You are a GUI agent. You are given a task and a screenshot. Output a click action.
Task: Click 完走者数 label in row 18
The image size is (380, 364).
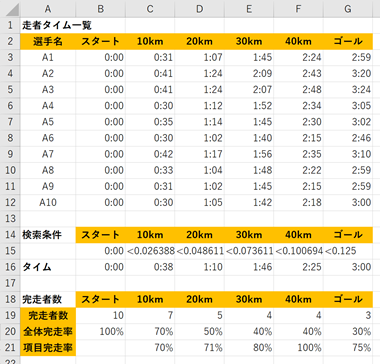pos(48,299)
